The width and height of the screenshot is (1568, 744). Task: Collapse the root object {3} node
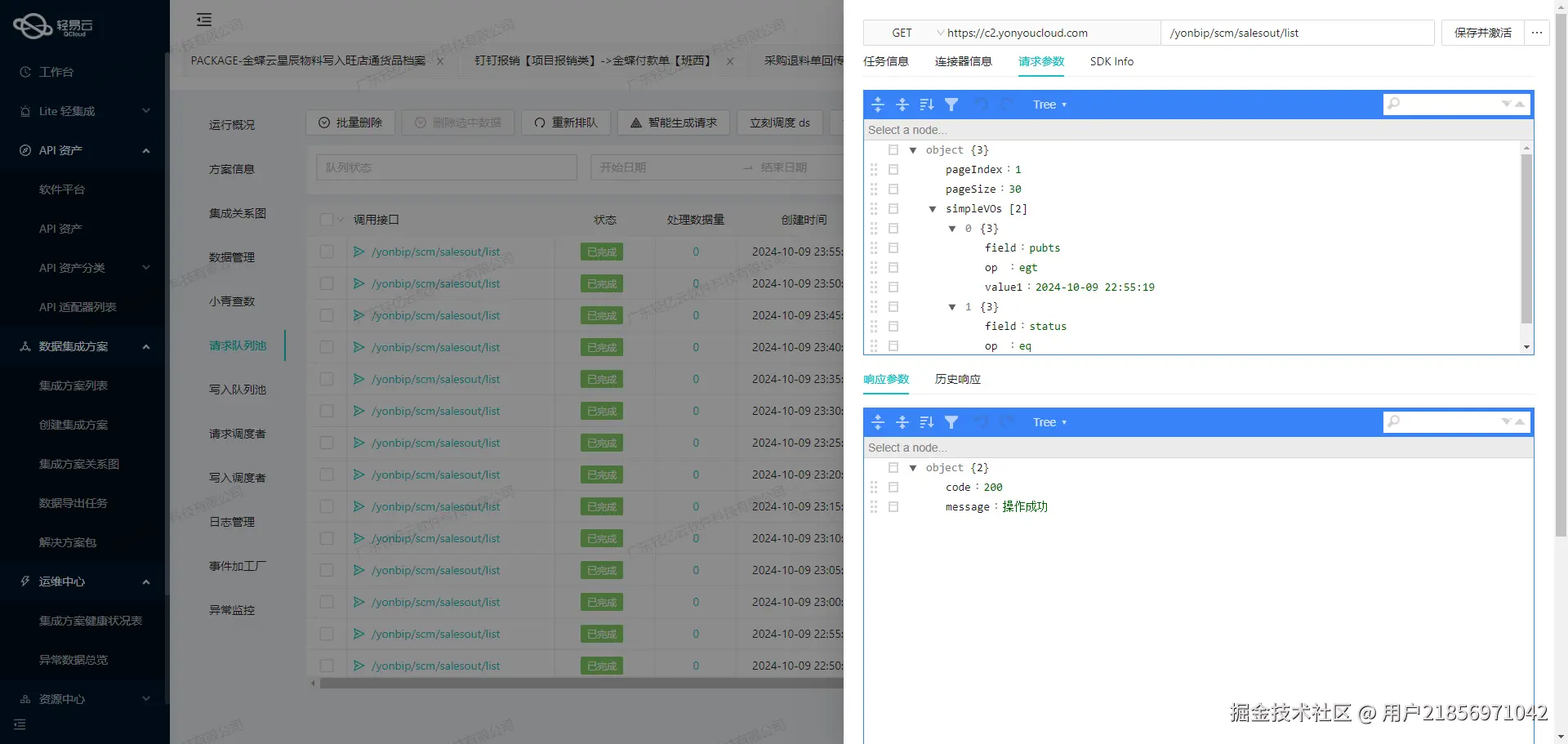[x=913, y=150]
